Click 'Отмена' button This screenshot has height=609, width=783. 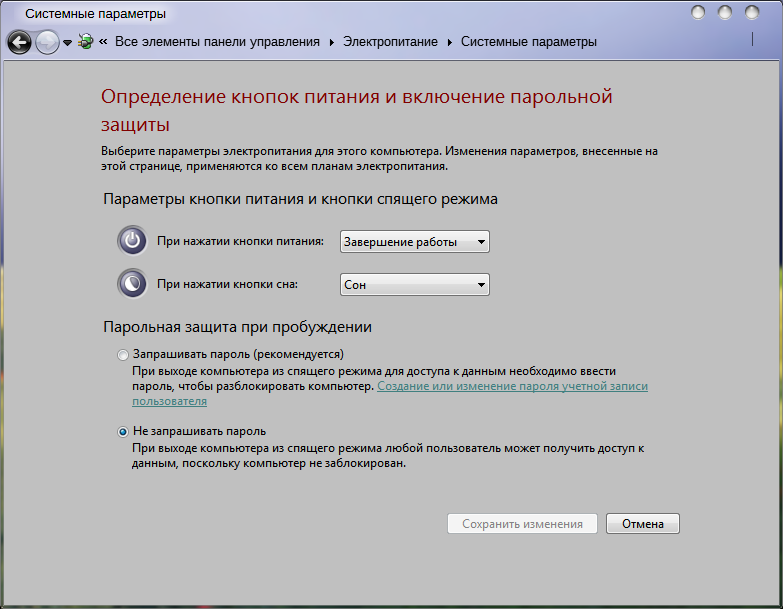tap(643, 524)
